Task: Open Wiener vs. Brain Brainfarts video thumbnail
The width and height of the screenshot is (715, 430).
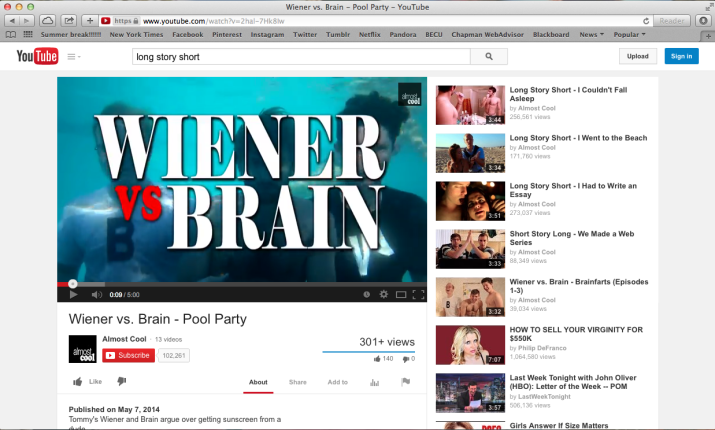Action: pos(470,297)
